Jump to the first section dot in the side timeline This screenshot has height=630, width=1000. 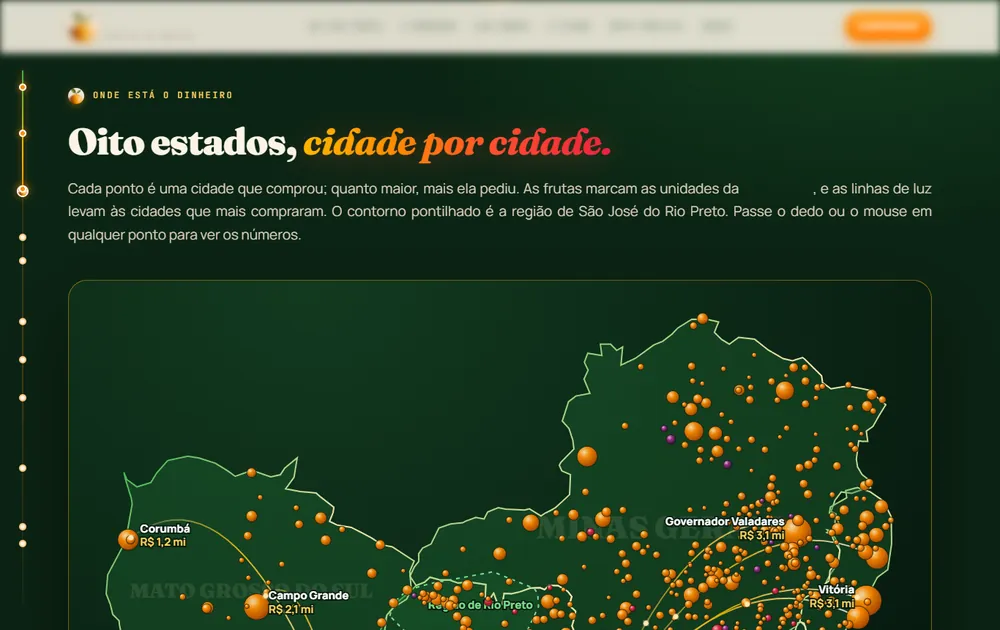(22, 87)
